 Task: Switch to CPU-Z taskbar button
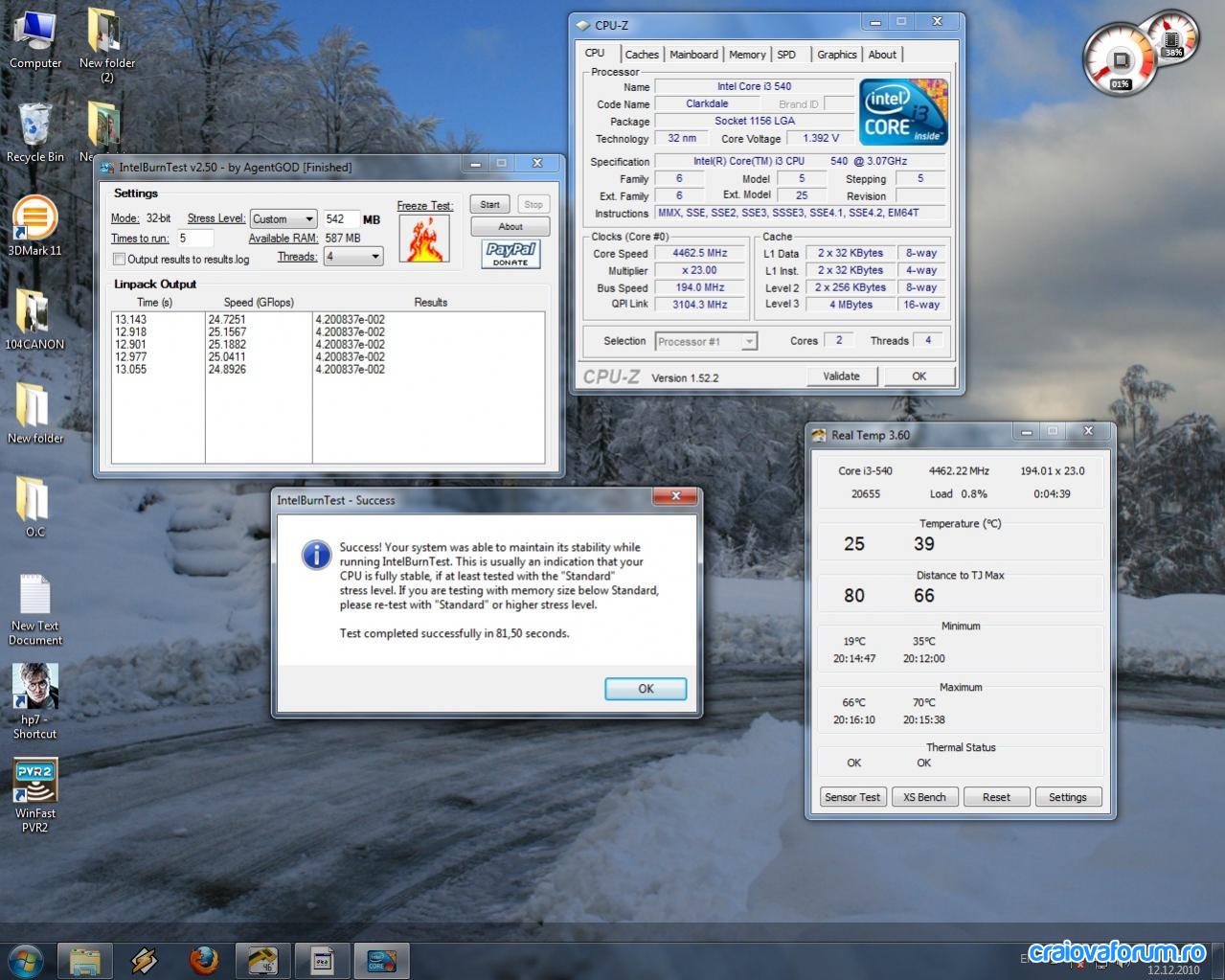[381, 960]
